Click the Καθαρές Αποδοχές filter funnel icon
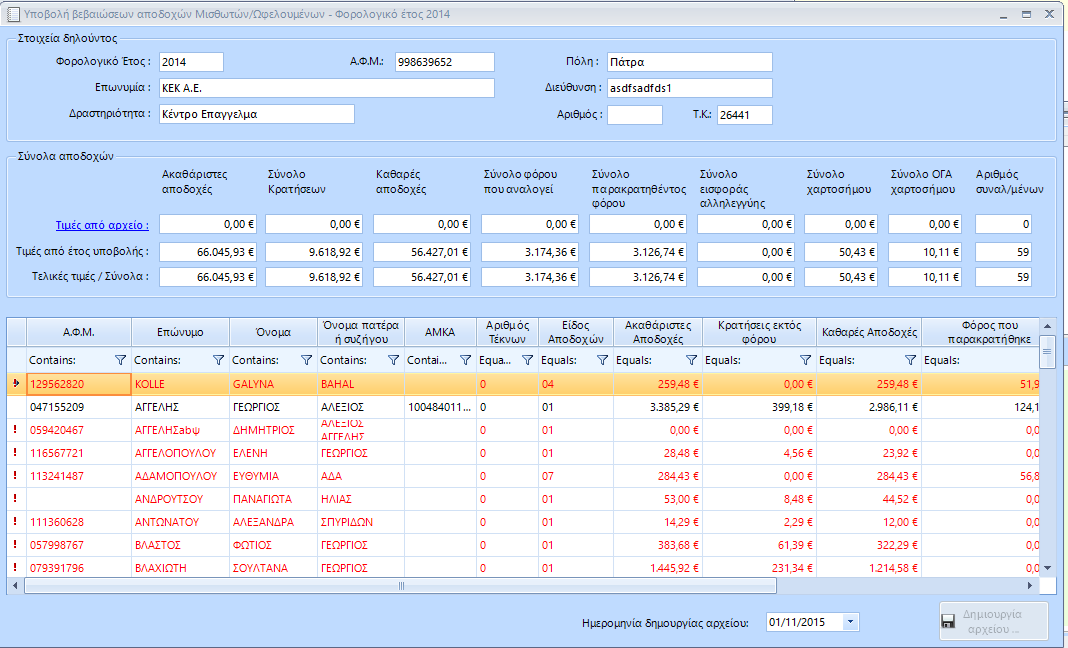 pos(910,360)
